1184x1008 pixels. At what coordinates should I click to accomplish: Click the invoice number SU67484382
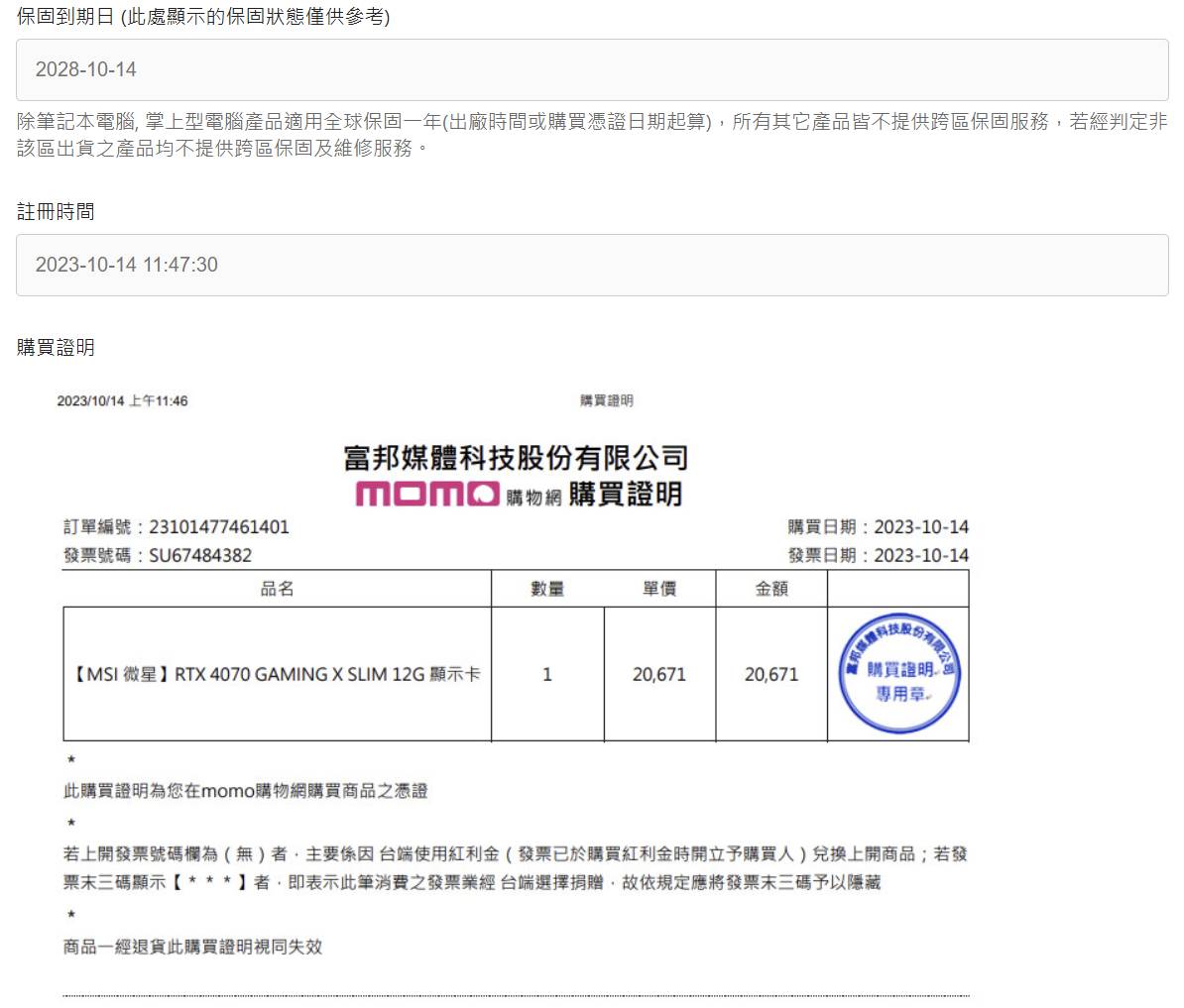pyautogui.click(x=200, y=555)
